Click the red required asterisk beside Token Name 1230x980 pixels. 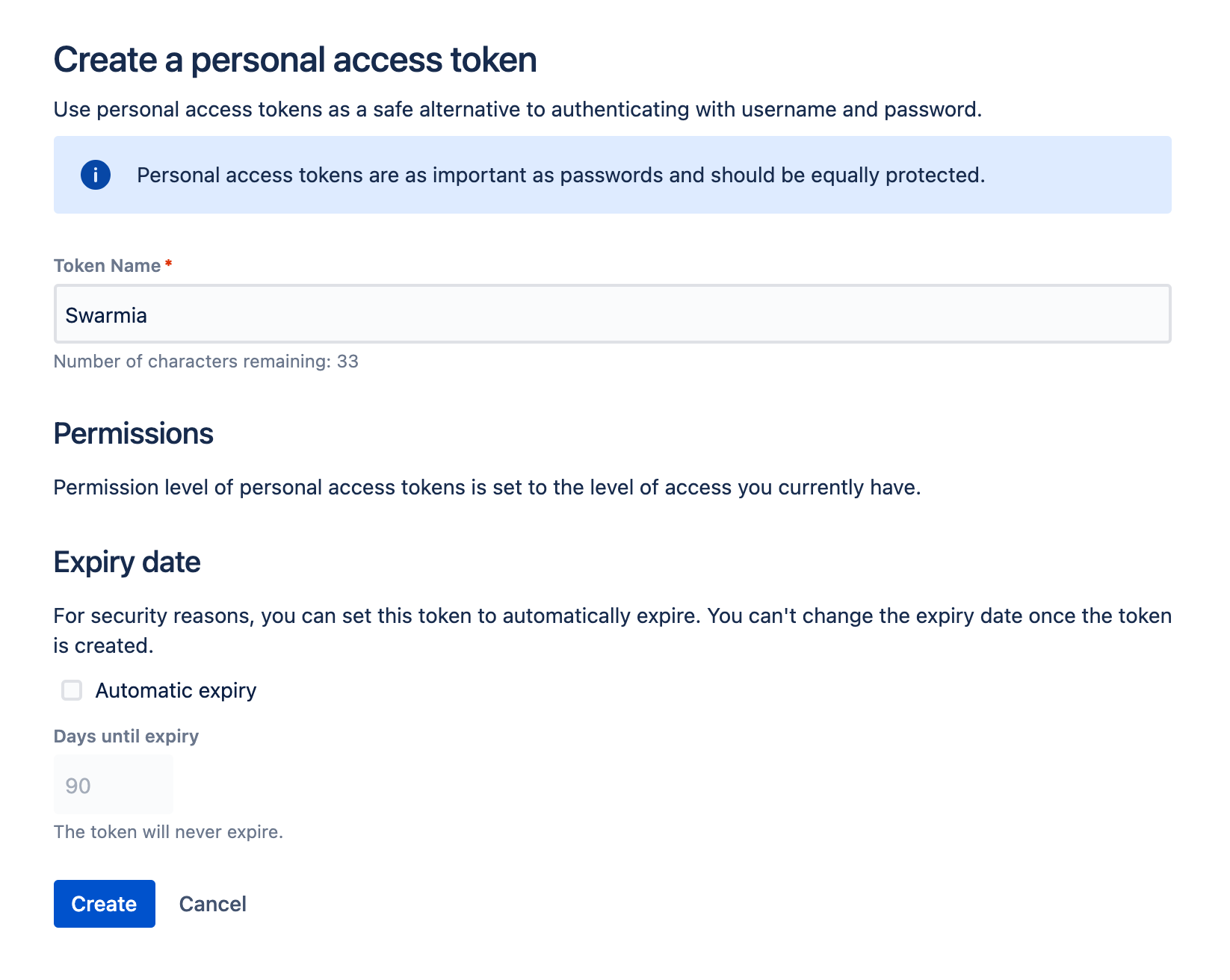(x=169, y=264)
